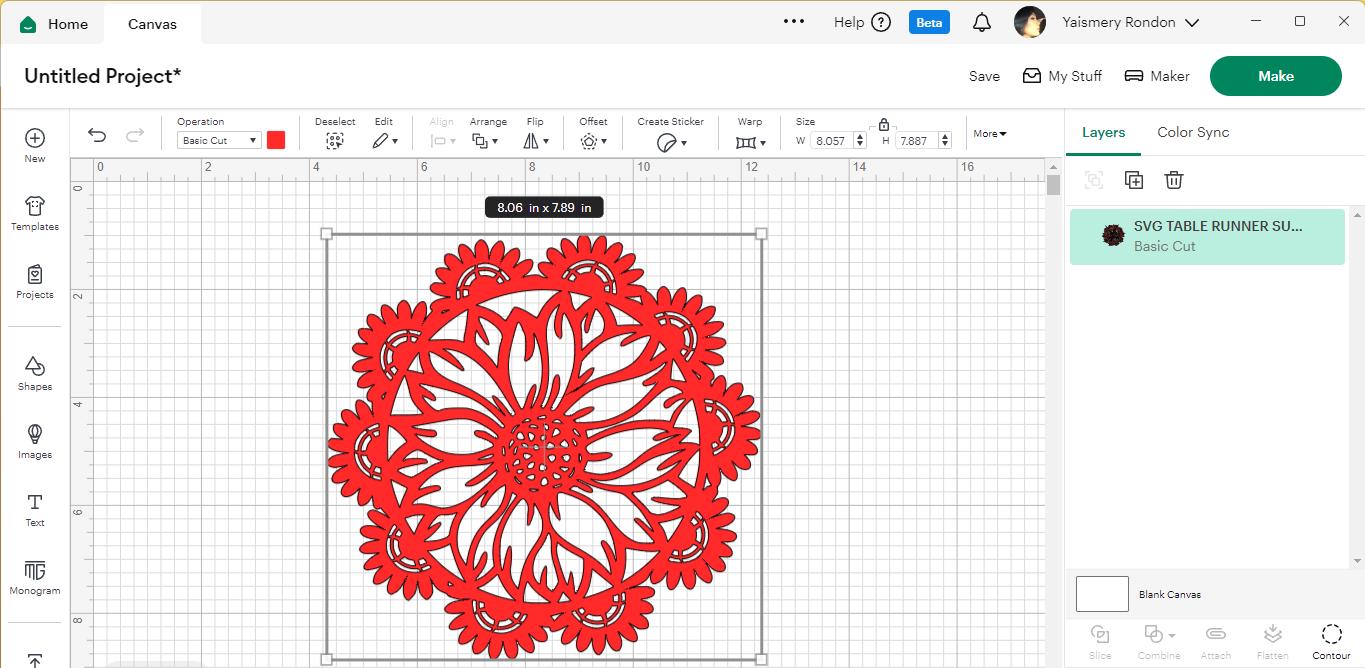The image size is (1365, 668).
Task: Delete the layer with trash icon
Action: pos(1174,180)
